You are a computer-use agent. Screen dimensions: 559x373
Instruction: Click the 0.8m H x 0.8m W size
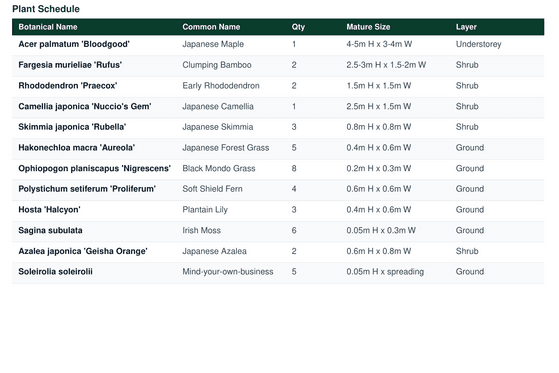379,127
